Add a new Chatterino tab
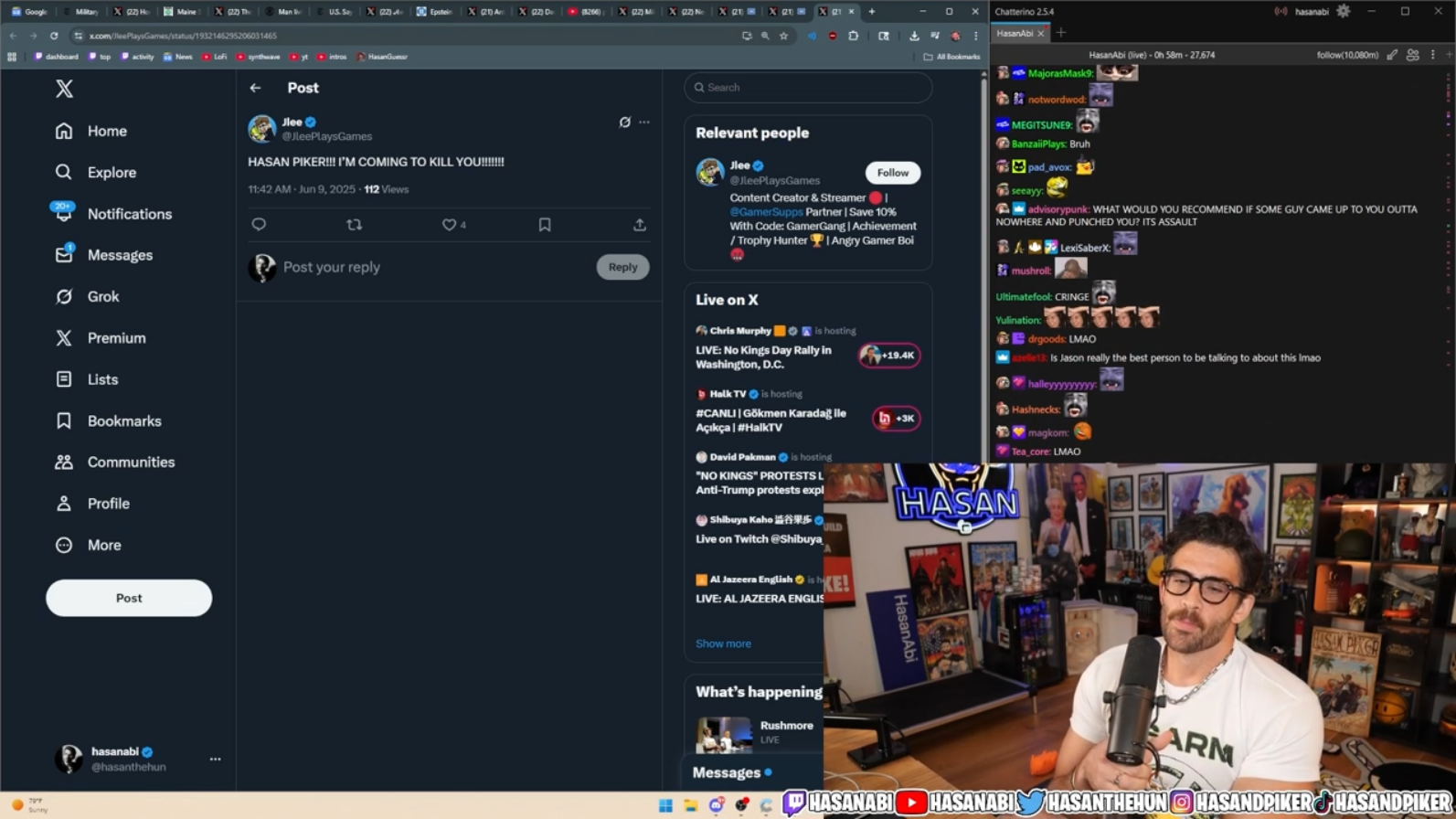Viewport: 1456px width, 819px height. [x=1061, y=33]
